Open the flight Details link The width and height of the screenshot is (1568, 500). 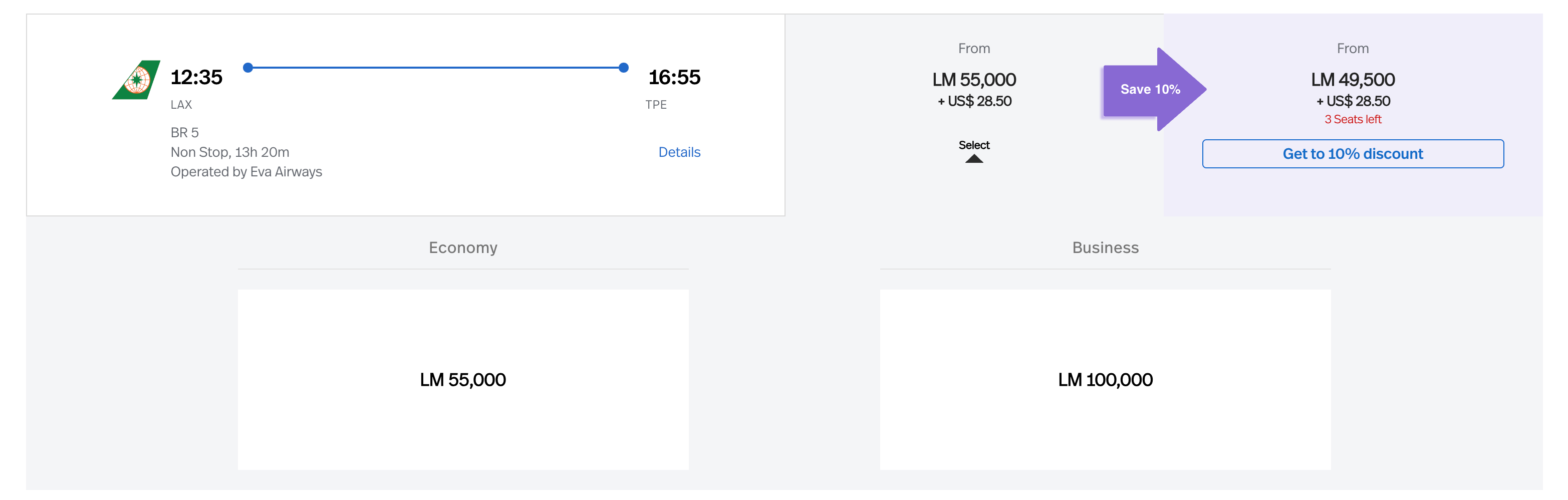[679, 152]
